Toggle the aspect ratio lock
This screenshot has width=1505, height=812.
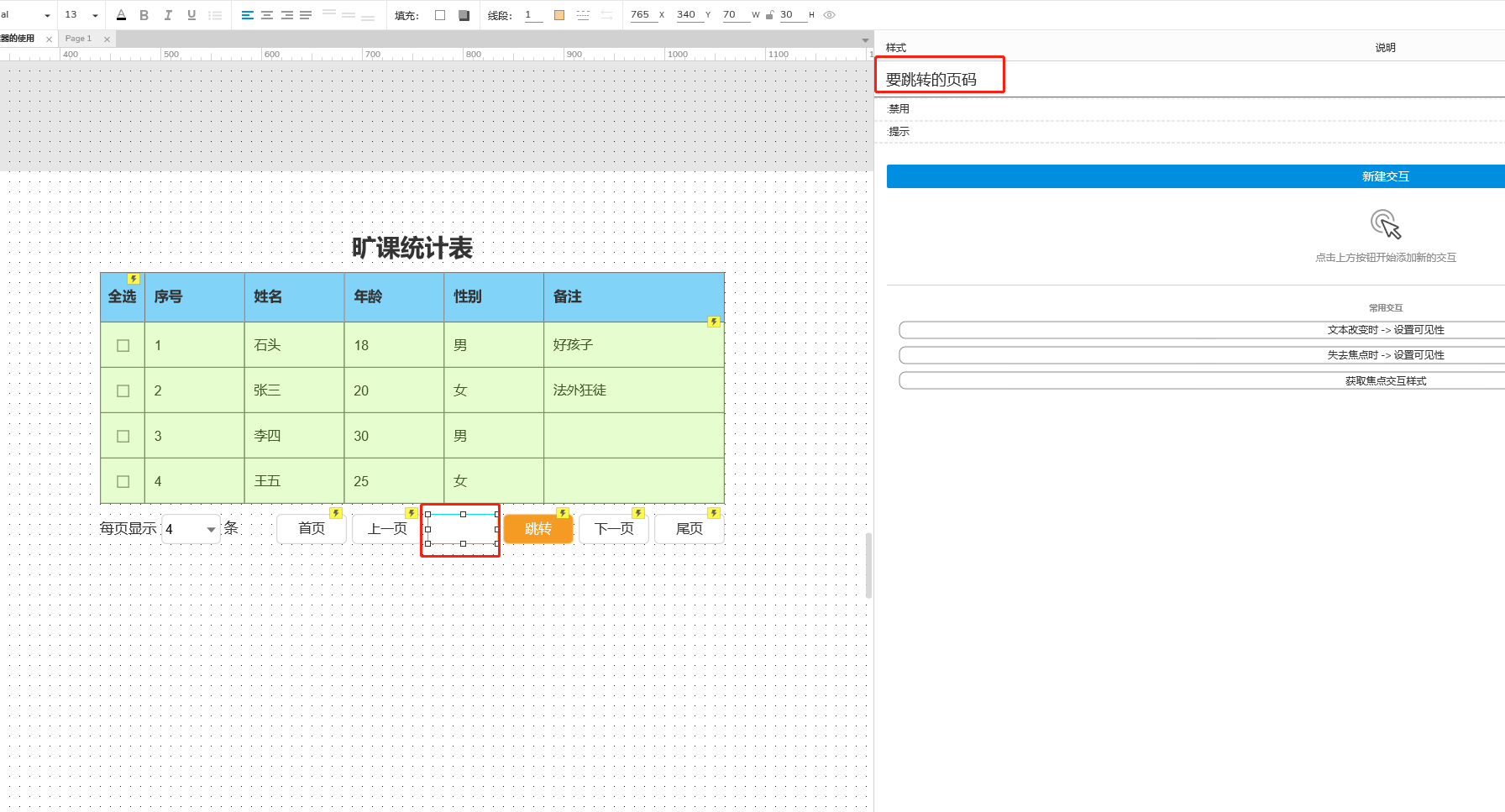[x=769, y=15]
